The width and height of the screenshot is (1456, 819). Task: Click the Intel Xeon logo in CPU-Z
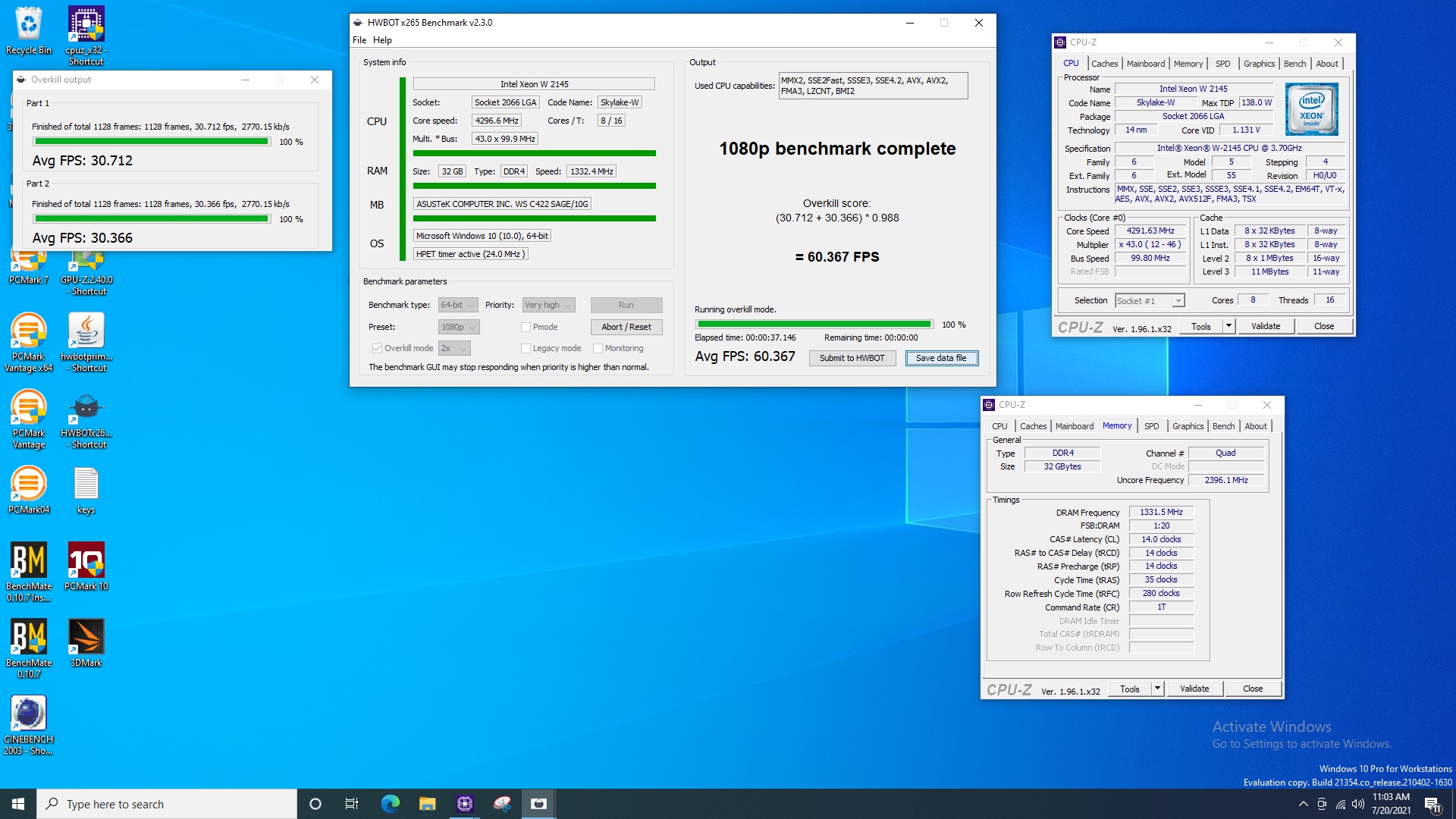click(x=1312, y=109)
